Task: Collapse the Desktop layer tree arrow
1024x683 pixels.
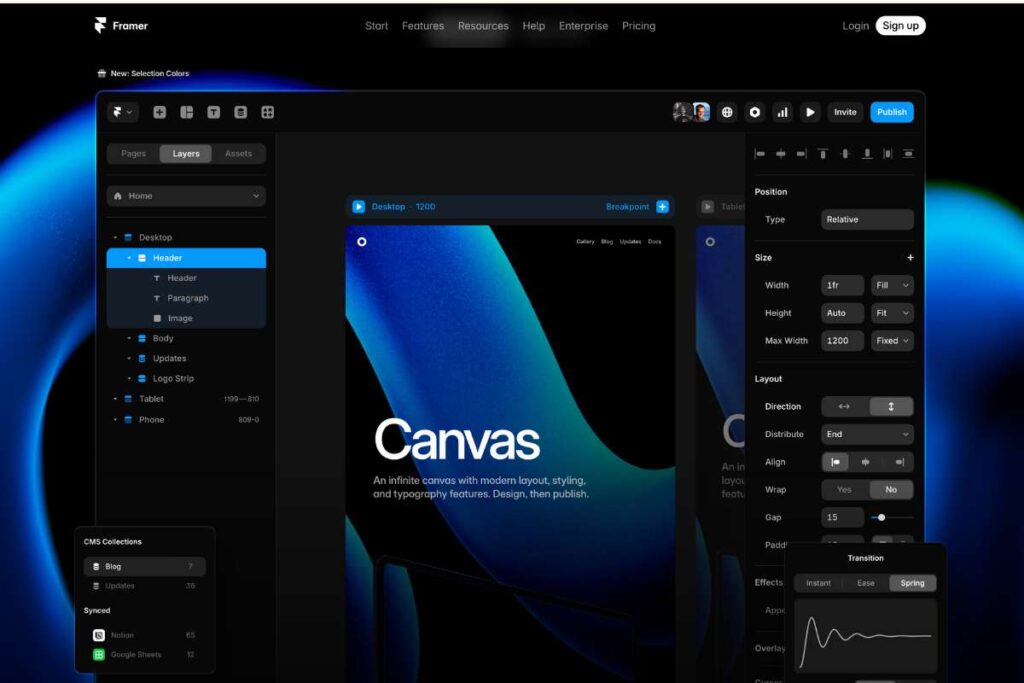Action: tap(116, 238)
